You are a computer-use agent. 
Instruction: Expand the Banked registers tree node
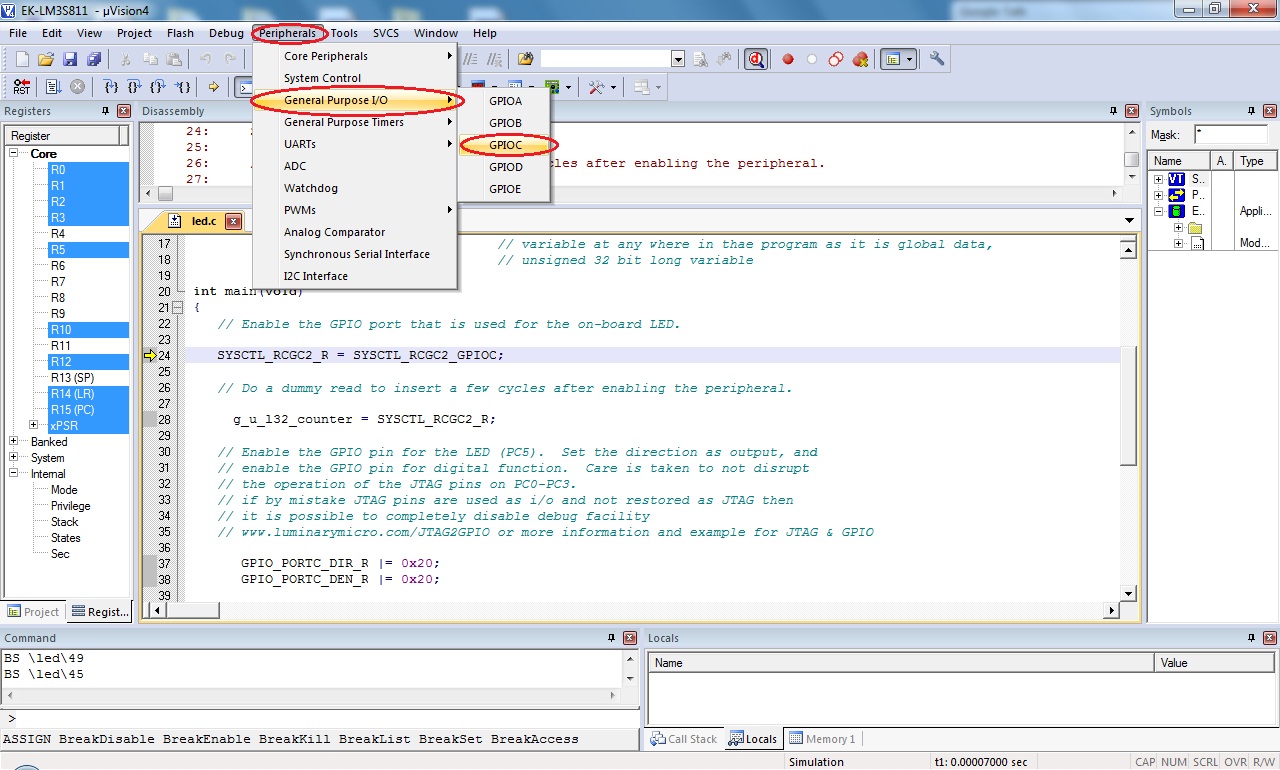point(14,442)
